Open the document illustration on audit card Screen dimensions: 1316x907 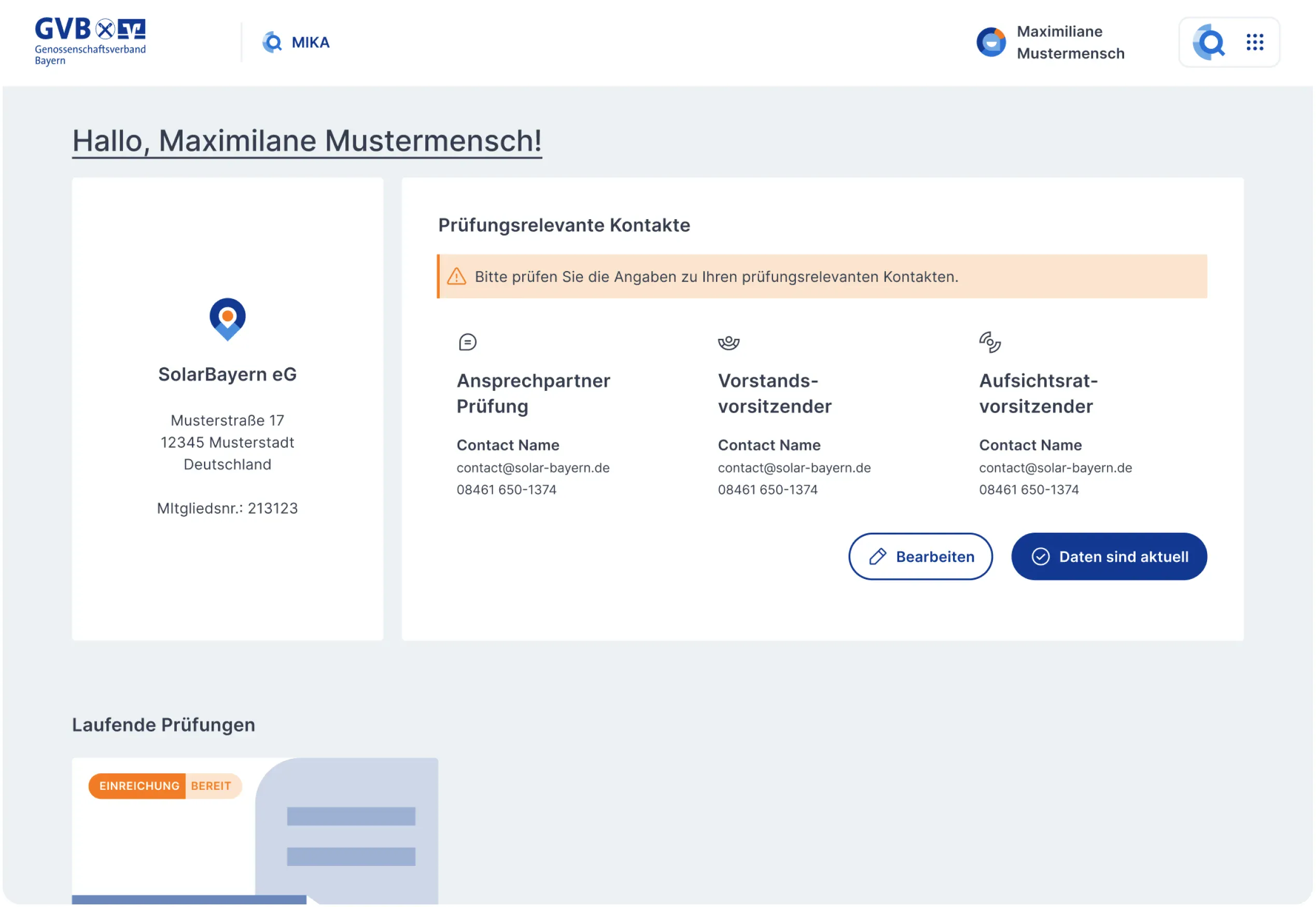tap(347, 831)
